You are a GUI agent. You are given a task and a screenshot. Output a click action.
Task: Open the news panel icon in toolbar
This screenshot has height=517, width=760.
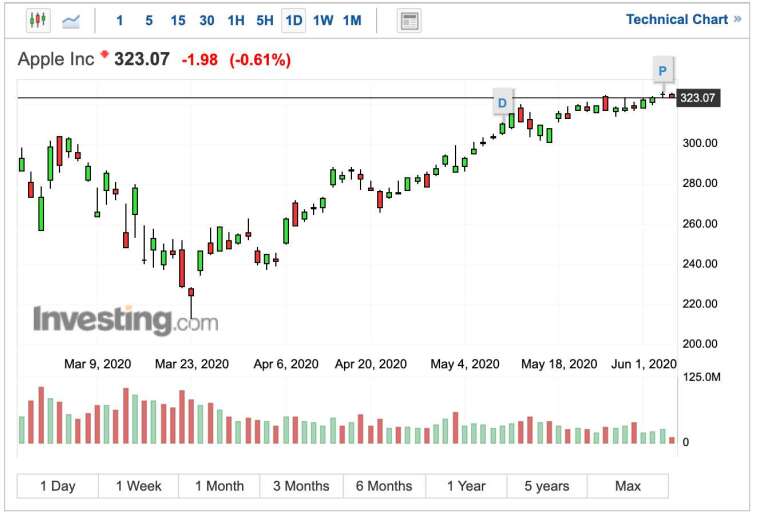point(409,21)
